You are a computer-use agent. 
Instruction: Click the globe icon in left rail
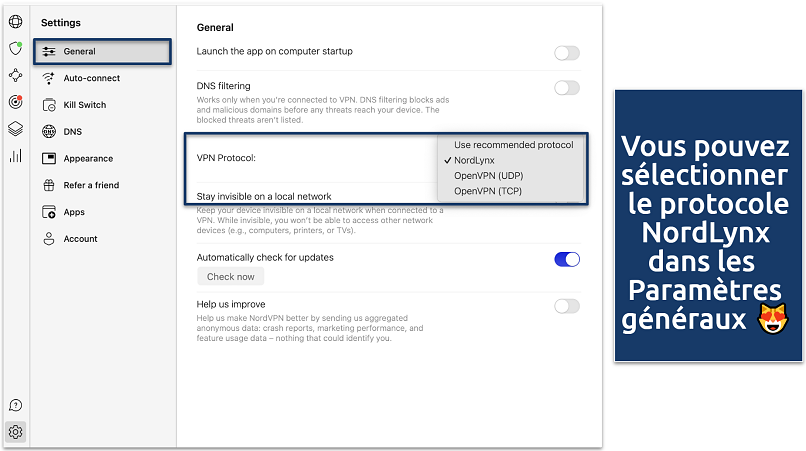tap(15, 21)
